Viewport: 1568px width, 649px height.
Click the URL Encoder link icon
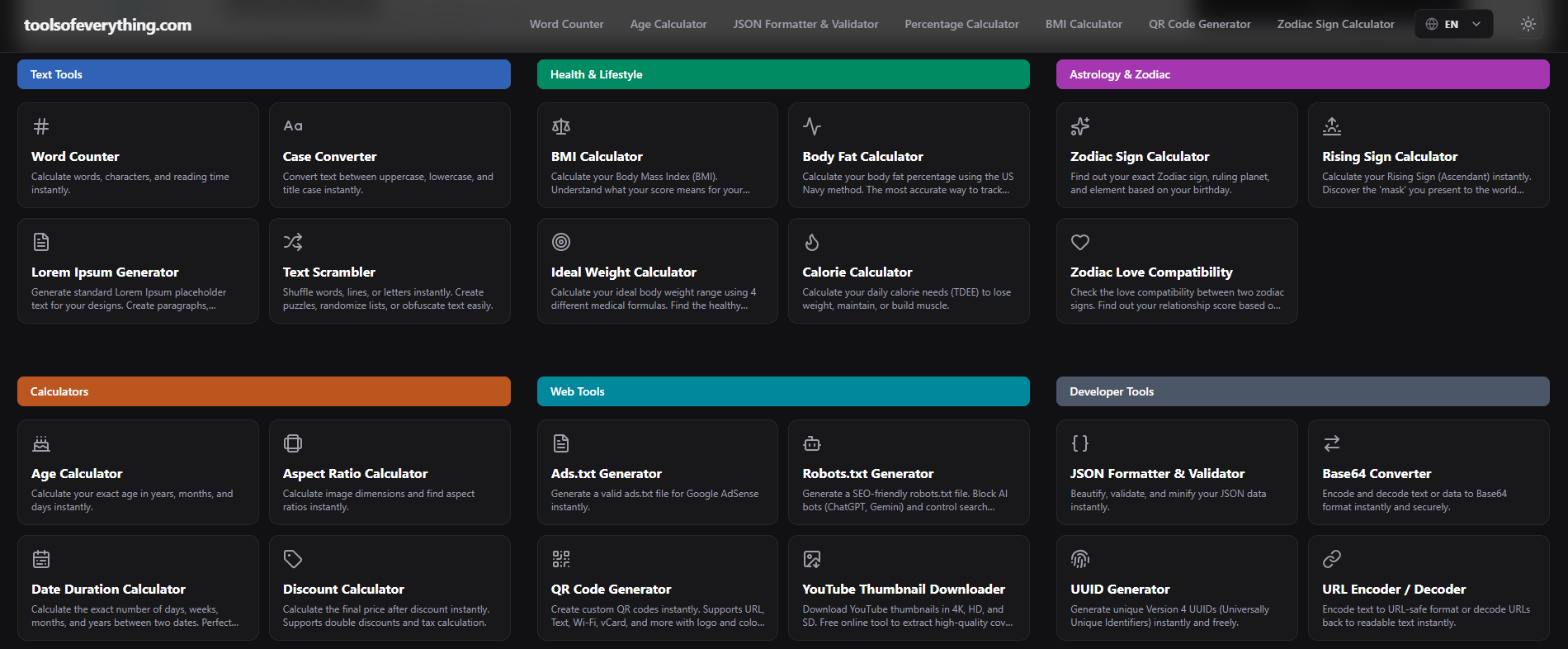(1332, 559)
